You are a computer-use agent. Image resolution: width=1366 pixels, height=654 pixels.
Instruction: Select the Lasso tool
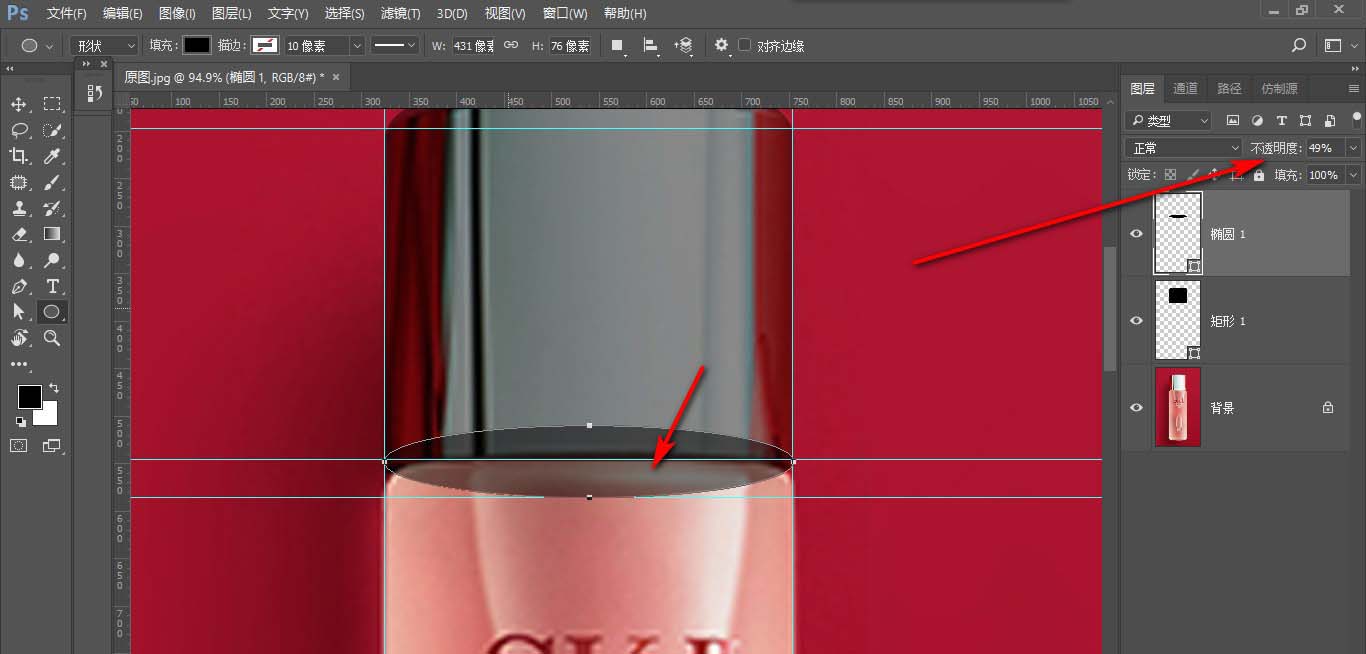tap(19, 130)
